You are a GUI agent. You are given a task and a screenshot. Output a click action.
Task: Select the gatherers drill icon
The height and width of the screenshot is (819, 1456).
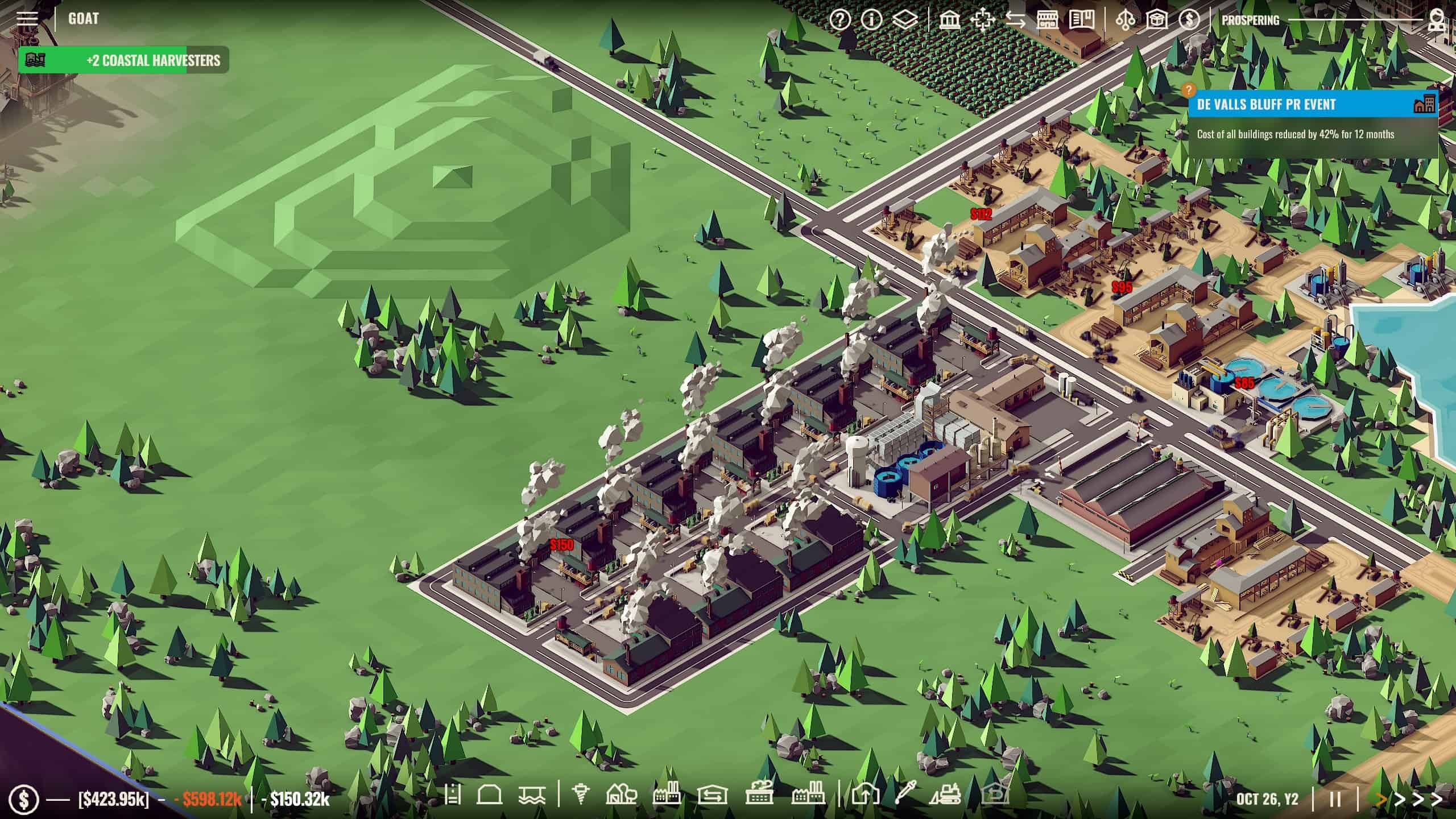pos(581,795)
